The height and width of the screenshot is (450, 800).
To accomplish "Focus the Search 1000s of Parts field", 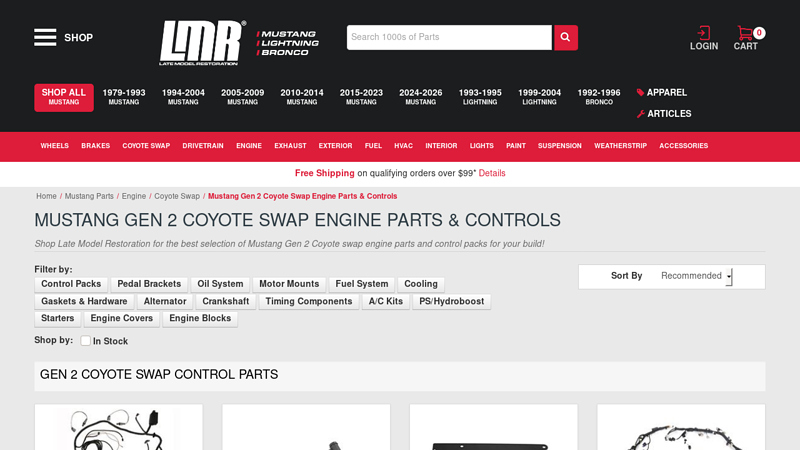I will click(449, 37).
